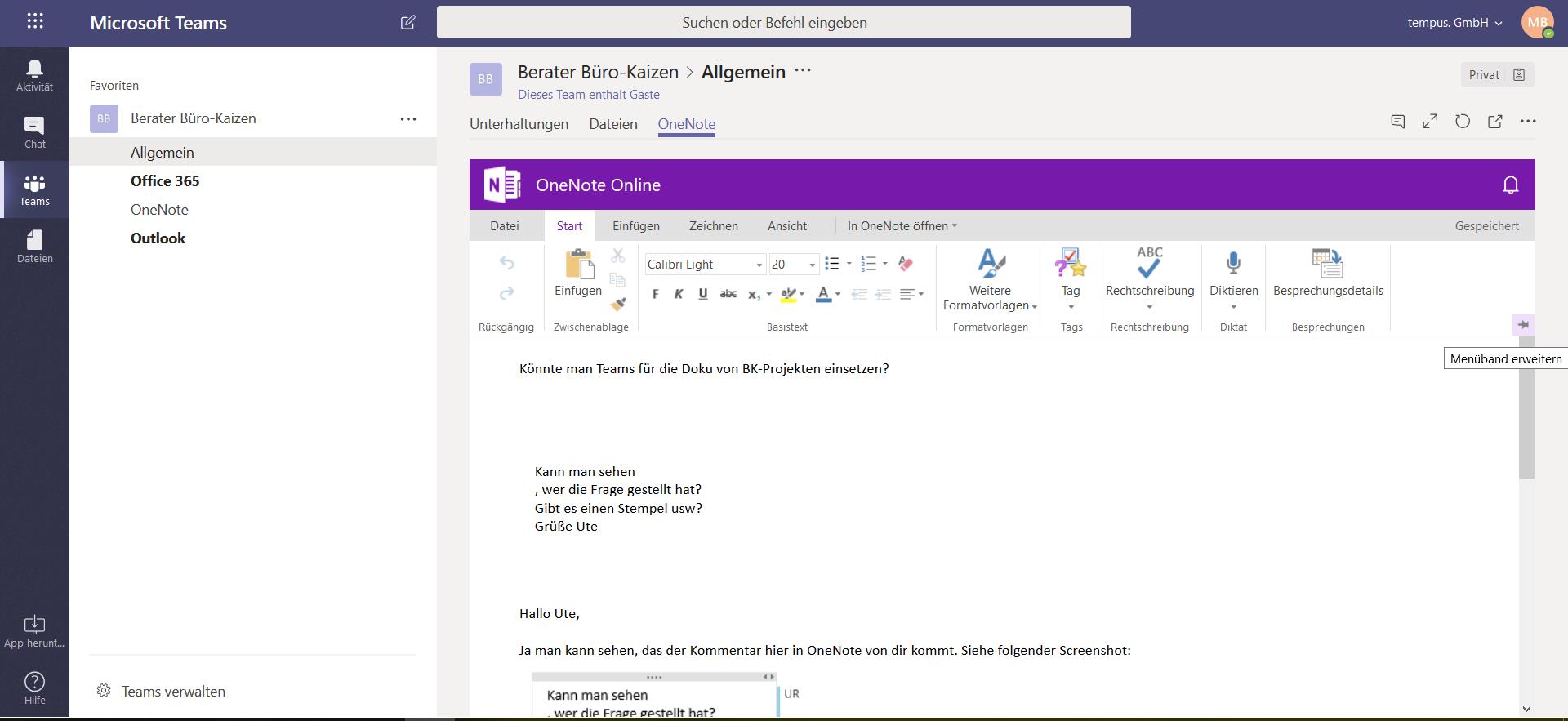Open the paragraph alignment dropdown
This screenshot has height=721, width=1568.
(911, 294)
